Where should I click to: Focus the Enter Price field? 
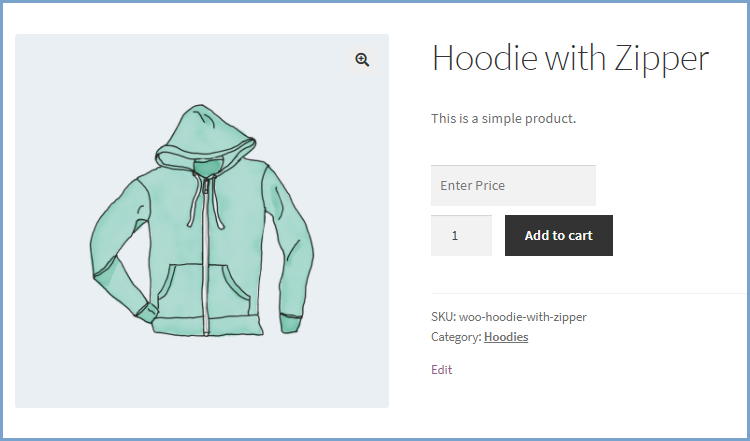513,186
